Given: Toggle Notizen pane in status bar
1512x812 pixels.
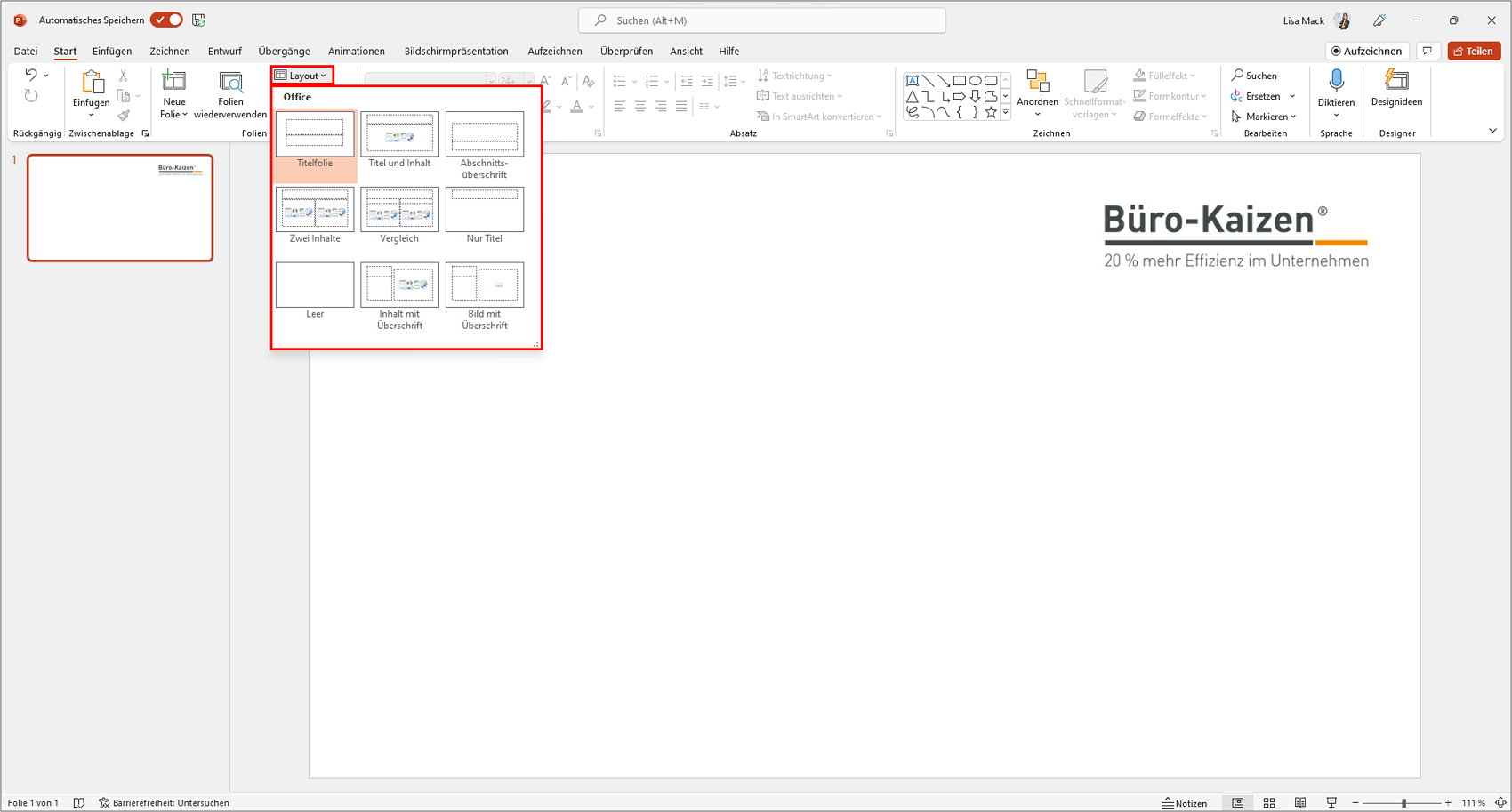Looking at the screenshot, I should [1185, 802].
